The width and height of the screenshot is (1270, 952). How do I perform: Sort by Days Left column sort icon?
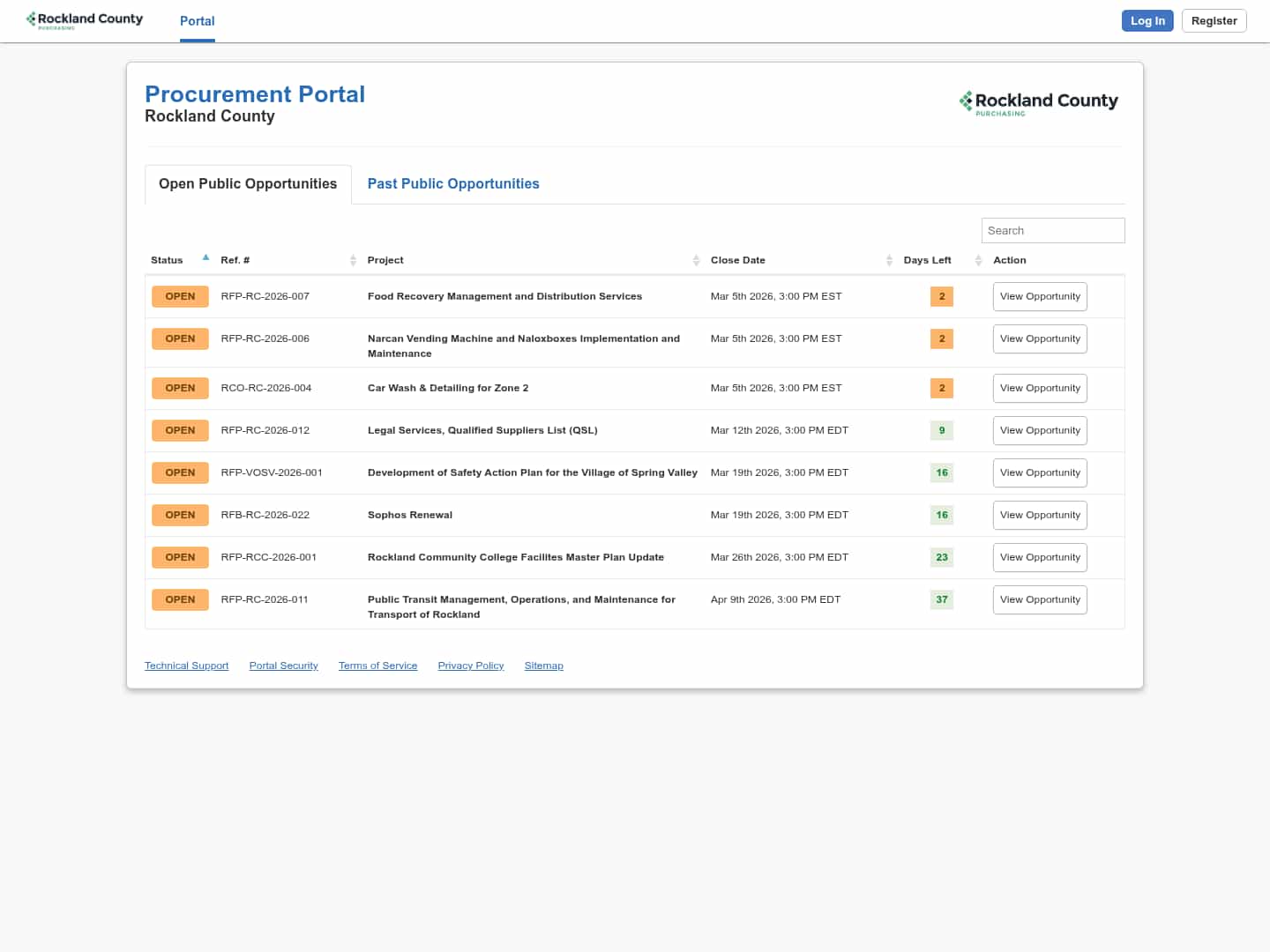(978, 260)
